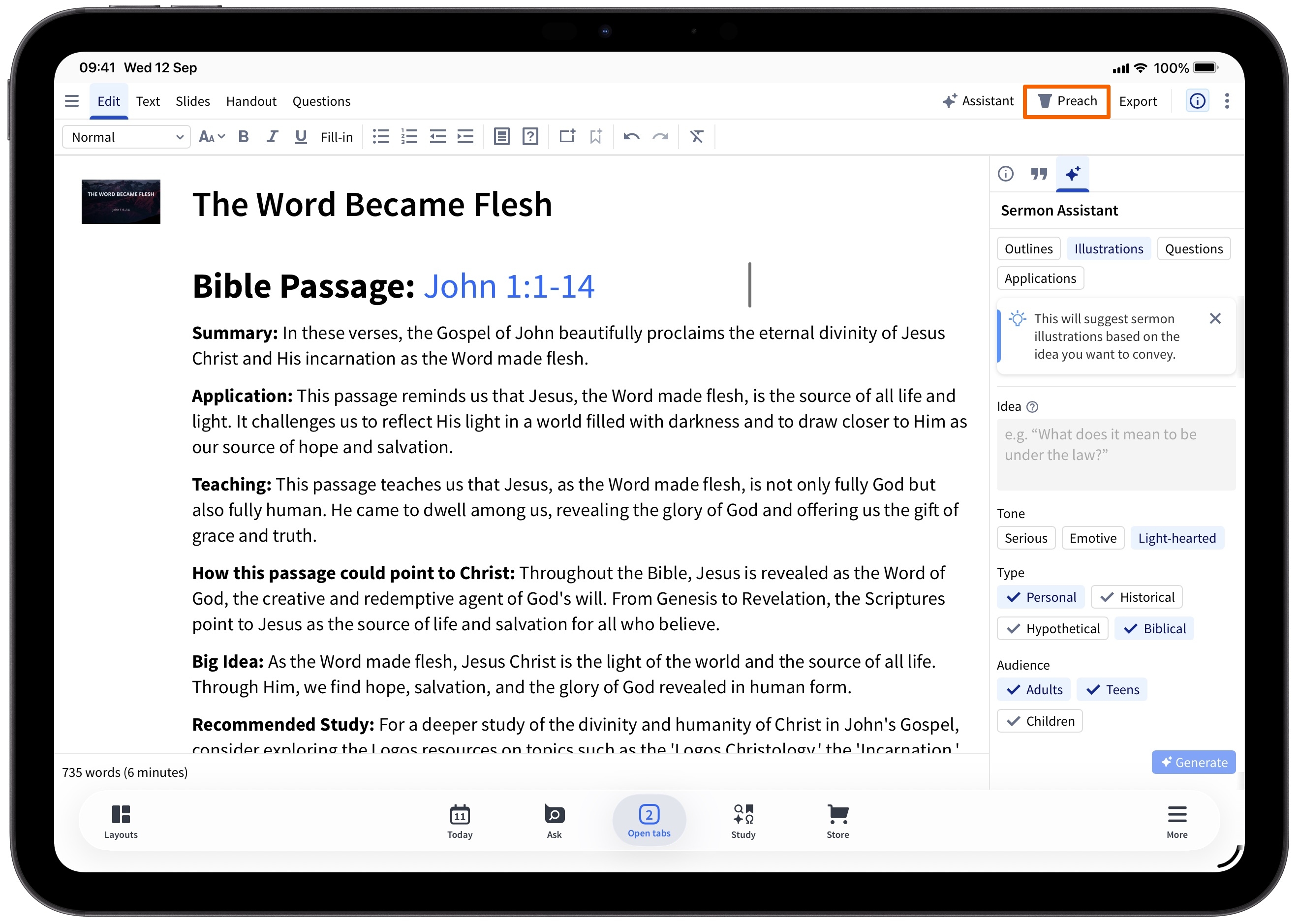Viewport: 1299px width, 924px height.
Task: Toggle bold formatting
Action: [x=244, y=137]
